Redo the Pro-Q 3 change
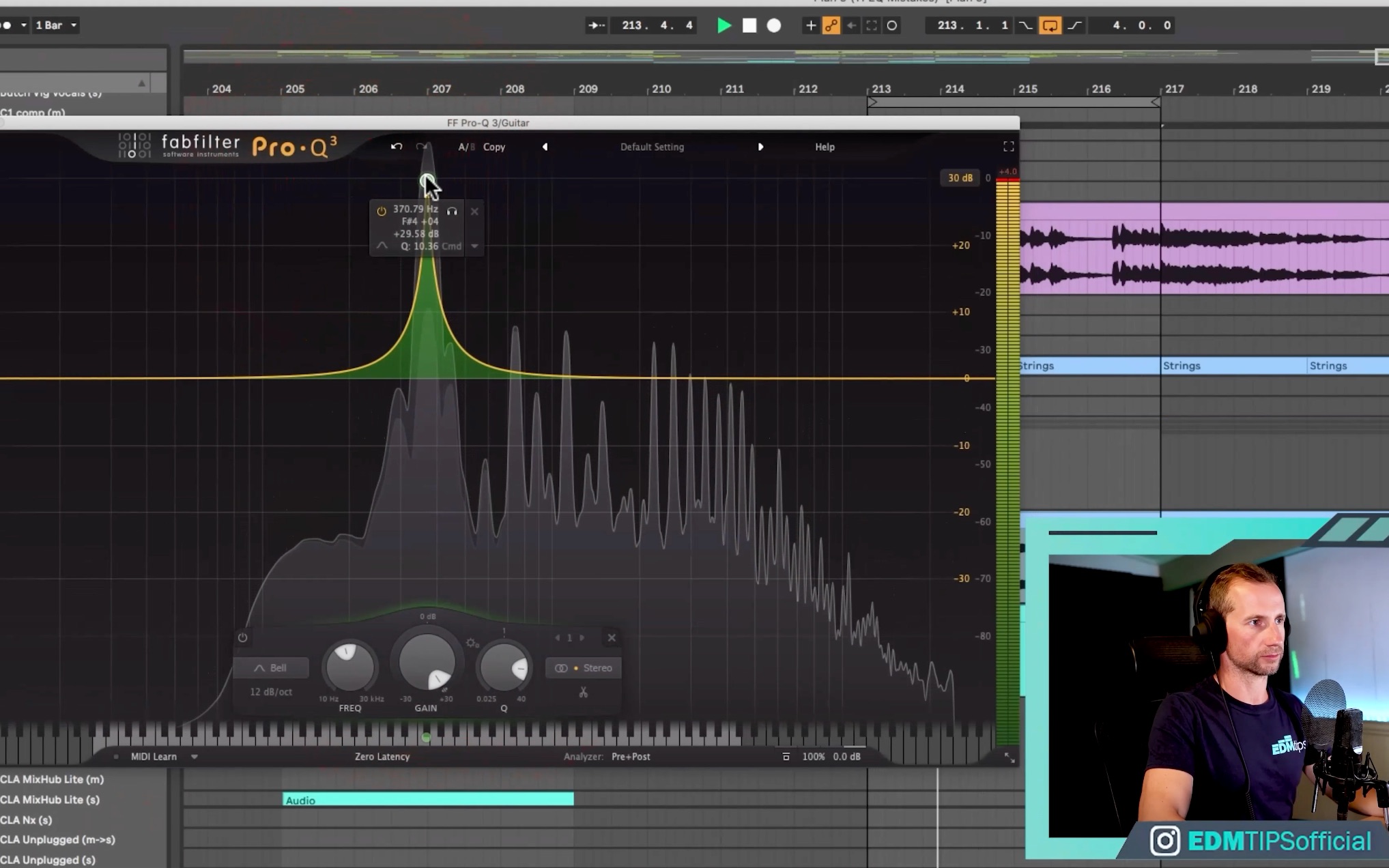Image resolution: width=1389 pixels, height=868 pixels. pyautogui.click(x=421, y=147)
